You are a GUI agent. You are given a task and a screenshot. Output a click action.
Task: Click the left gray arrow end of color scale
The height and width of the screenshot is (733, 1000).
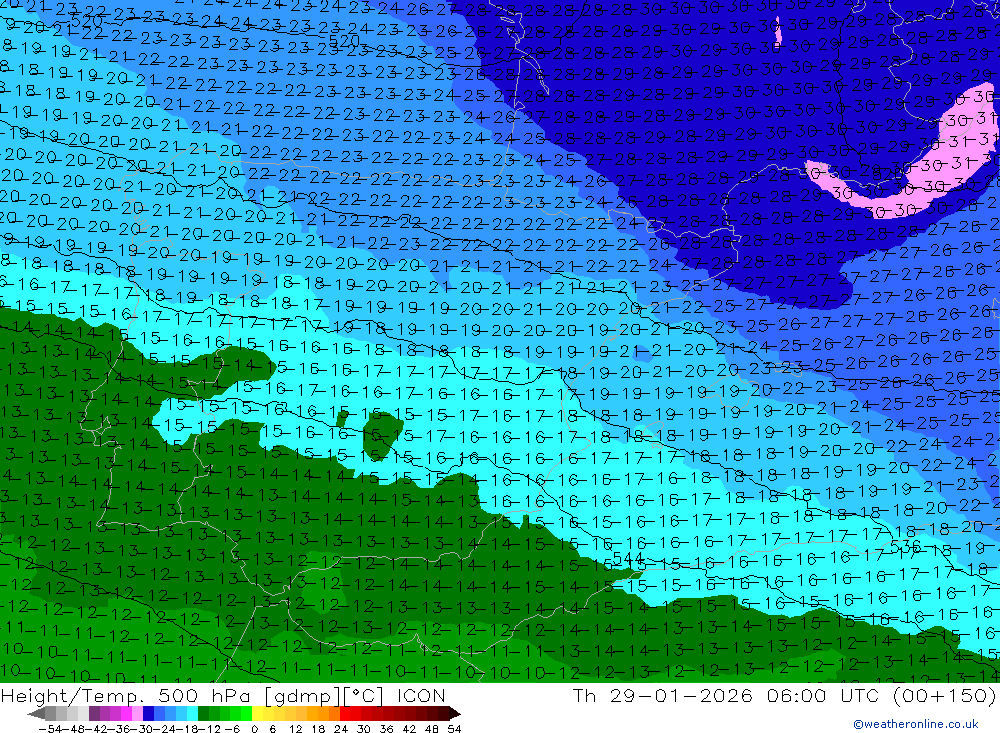(36, 714)
